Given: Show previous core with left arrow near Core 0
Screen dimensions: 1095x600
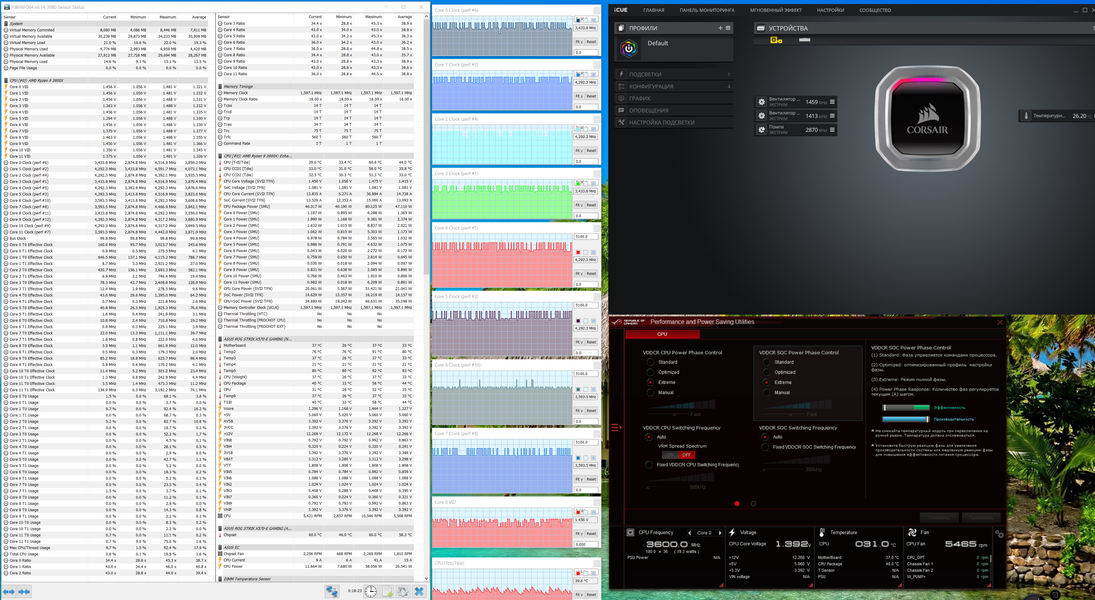Looking at the screenshot, I should [689, 533].
